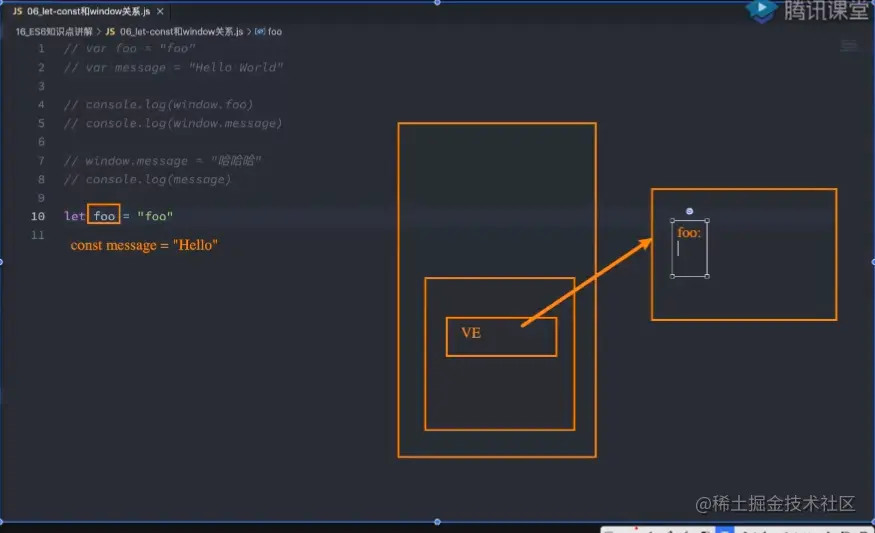Click the comment // window.message = "哈哈哈"
The height and width of the screenshot is (533, 875).
coord(162,161)
